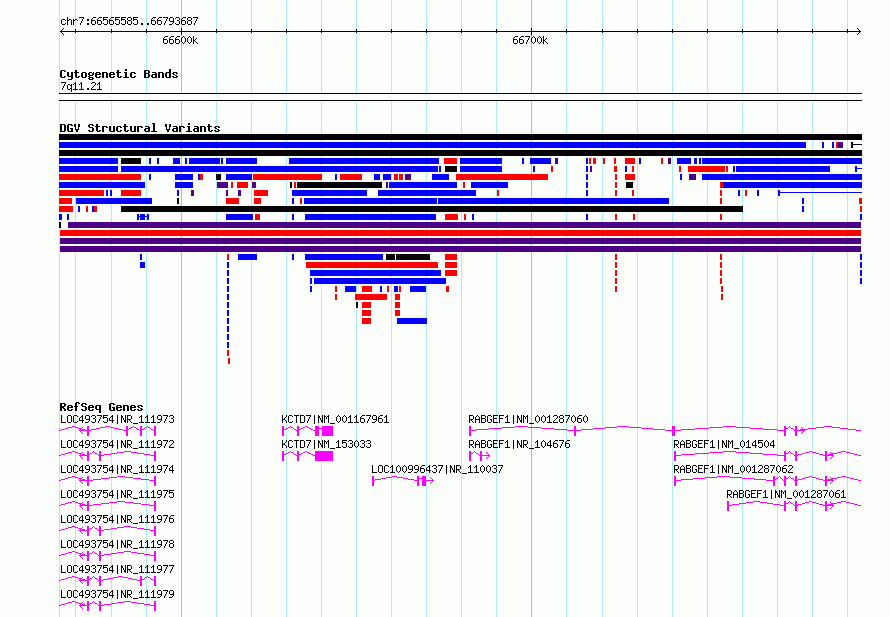890x617 pixels.
Task: Click the RABGEF1|NR_104676 short gene glyph
Action: [480, 456]
